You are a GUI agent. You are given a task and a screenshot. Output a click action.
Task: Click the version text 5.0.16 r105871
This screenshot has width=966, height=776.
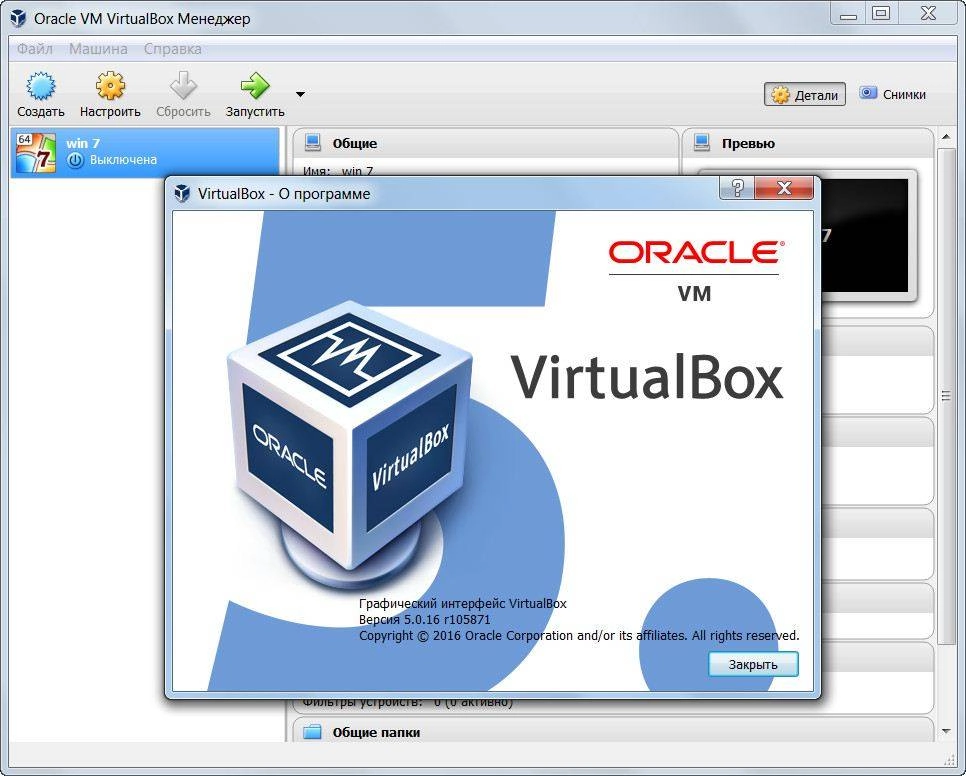tap(424, 620)
